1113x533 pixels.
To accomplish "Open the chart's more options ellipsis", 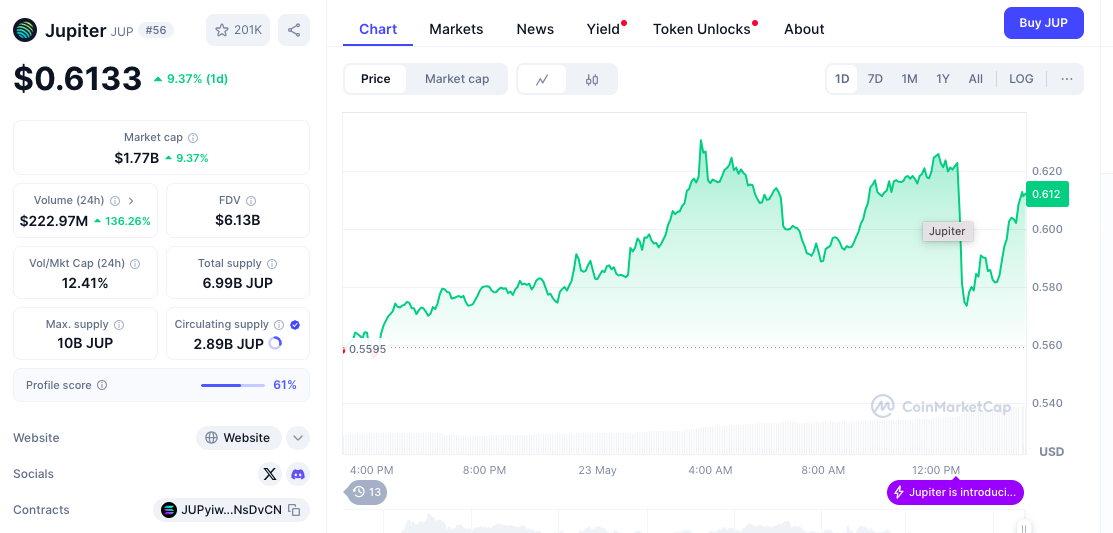I will [x=1067, y=79].
